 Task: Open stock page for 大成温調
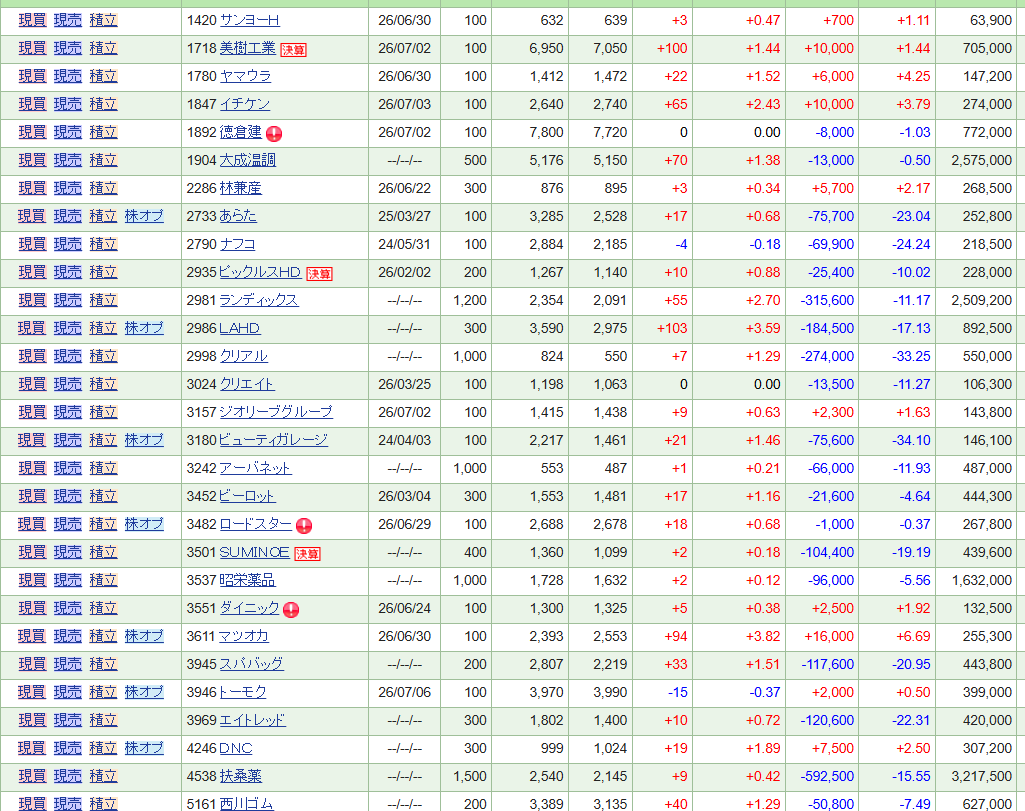tap(247, 160)
